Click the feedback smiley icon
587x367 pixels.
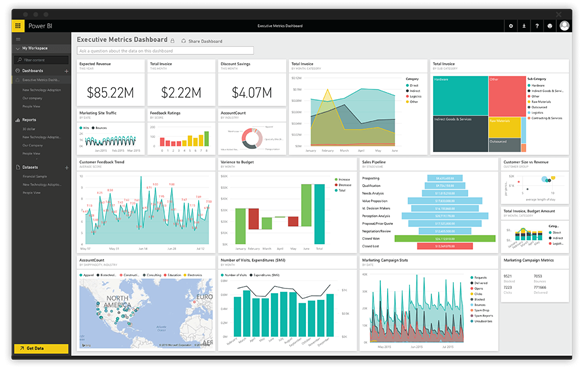[x=550, y=26]
